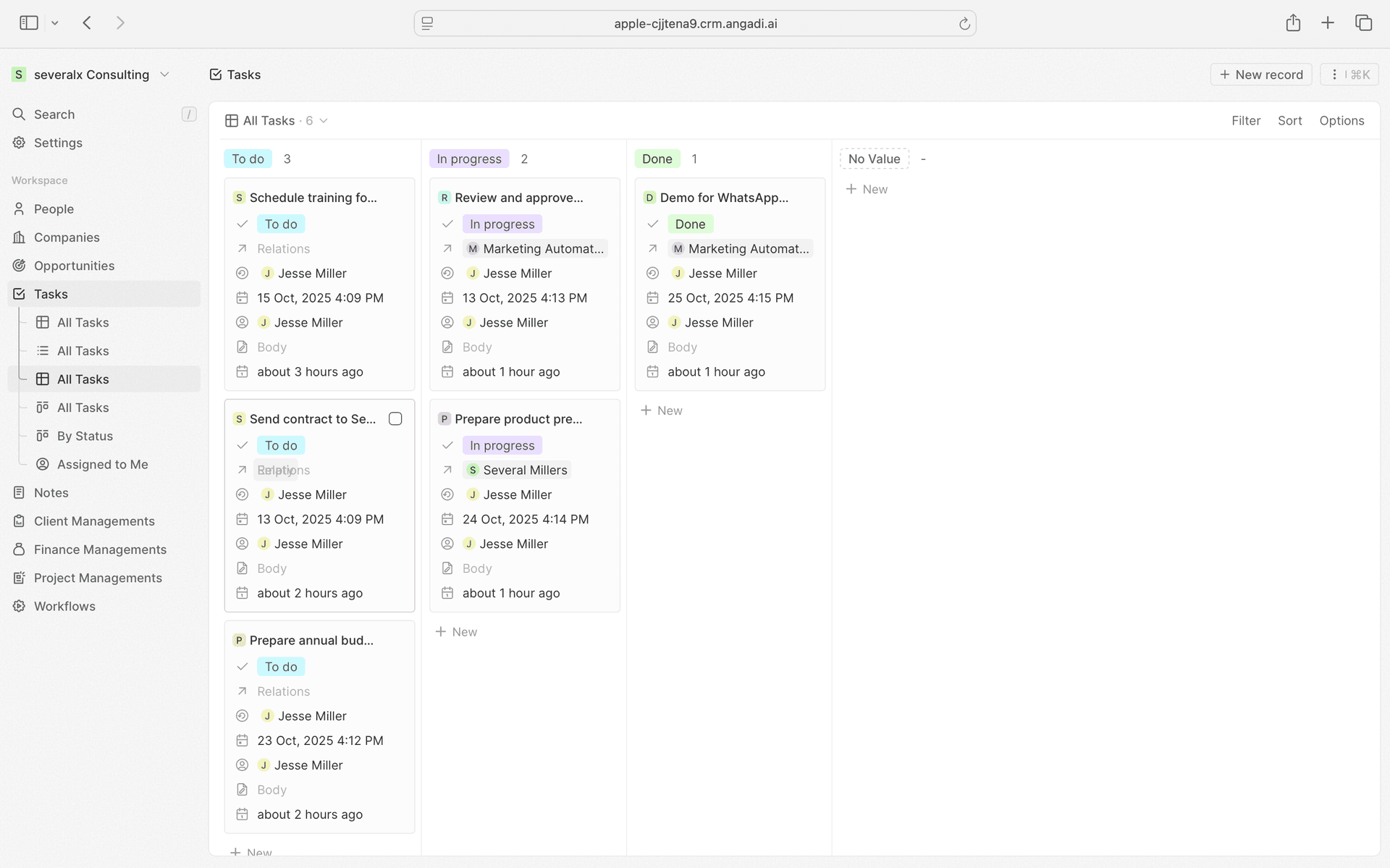The image size is (1390, 868).
Task: Check the checkbox on the Send contract card
Action: coord(395,418)
